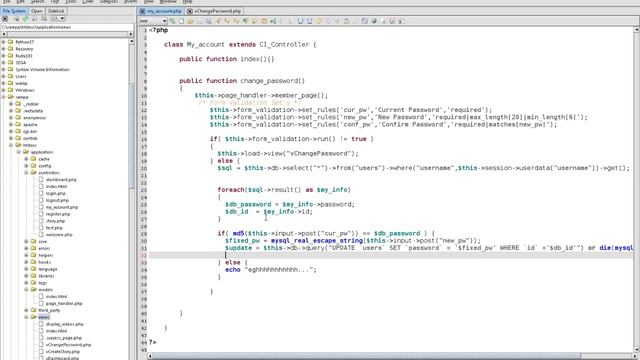Select vChangePassword.php in the file tree

pyautogui.click(x=68, y=345)
